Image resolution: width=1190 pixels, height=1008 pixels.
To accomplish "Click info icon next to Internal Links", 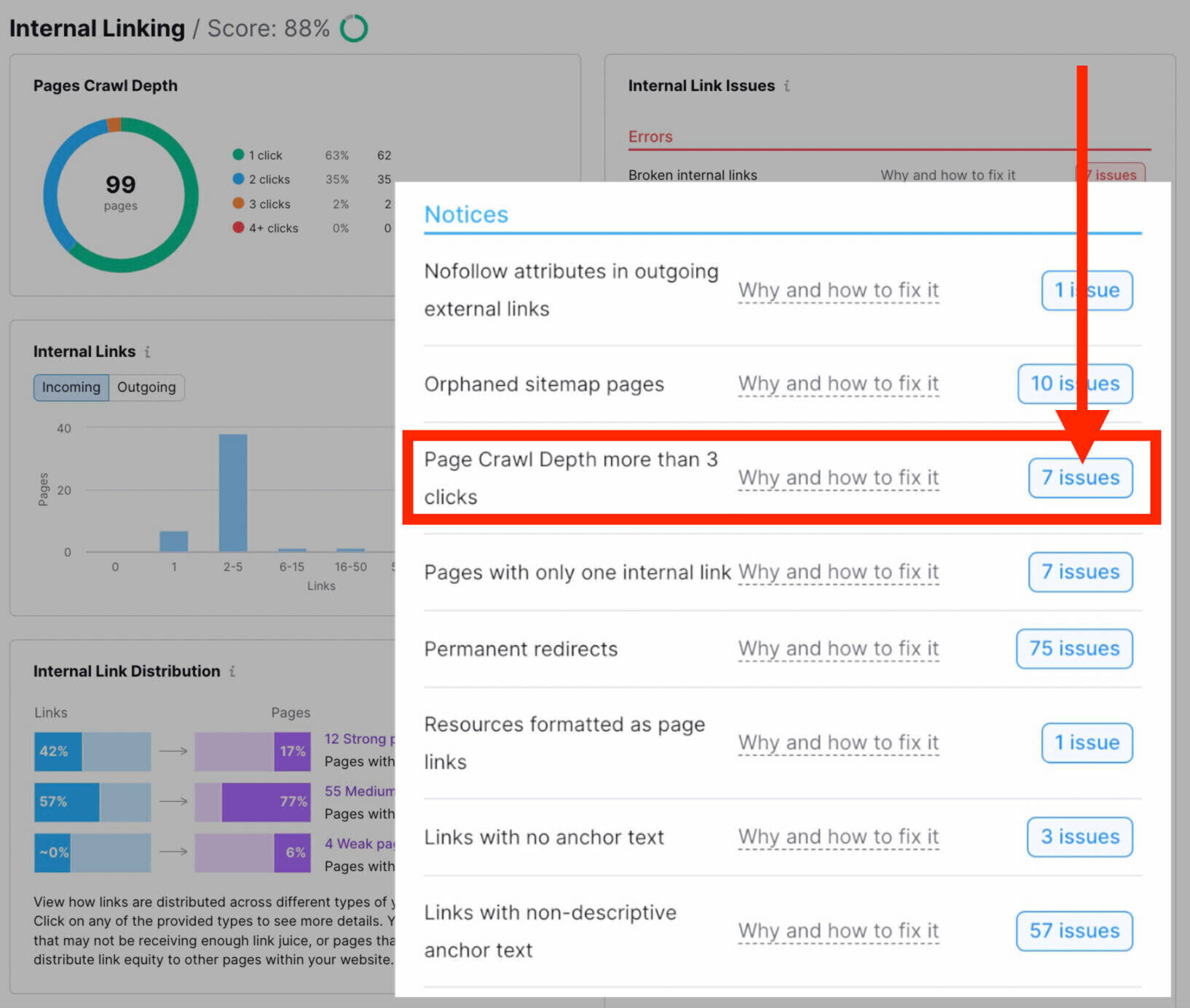I will coord(147,352).
